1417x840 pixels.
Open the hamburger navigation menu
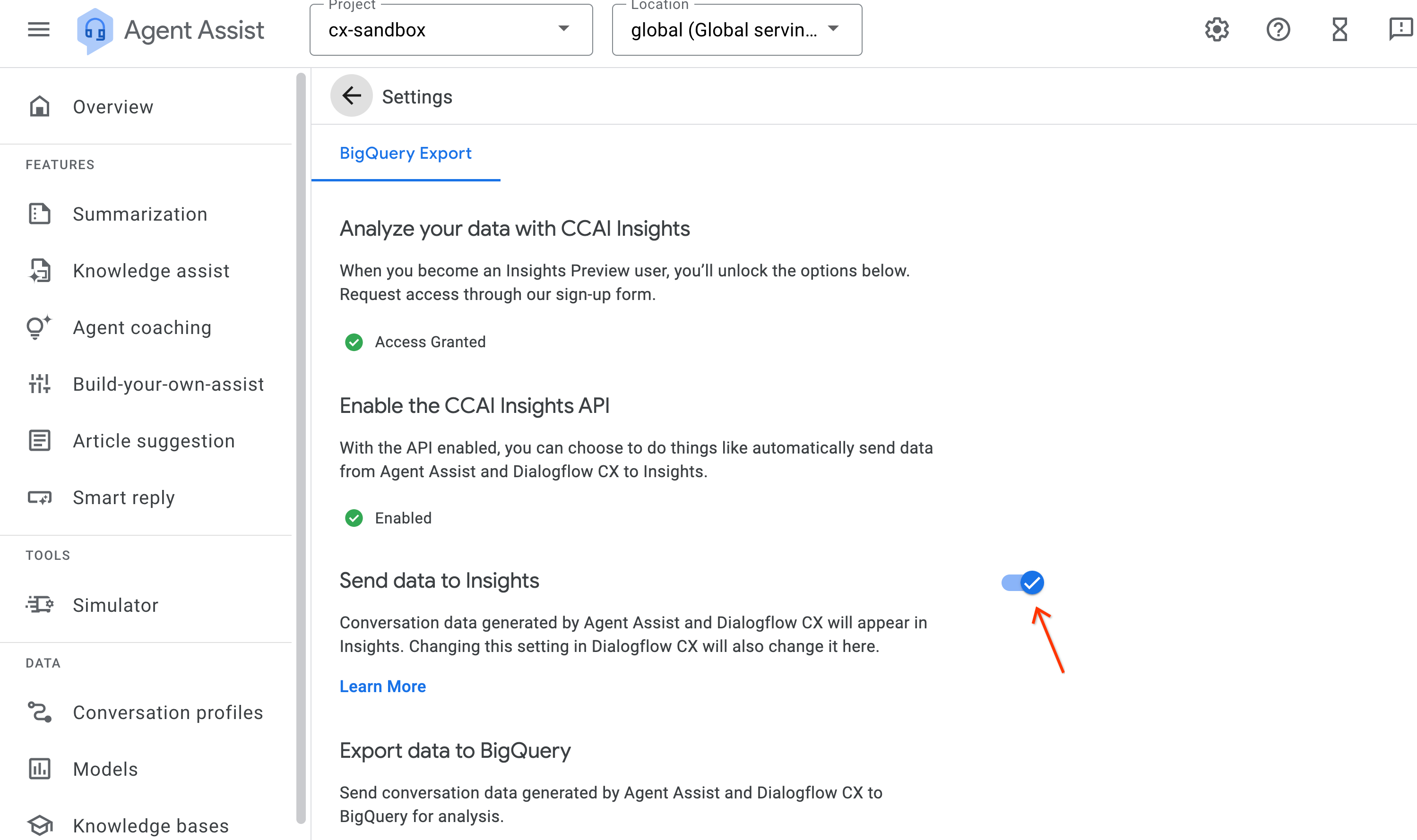click(x=38, y=29)
